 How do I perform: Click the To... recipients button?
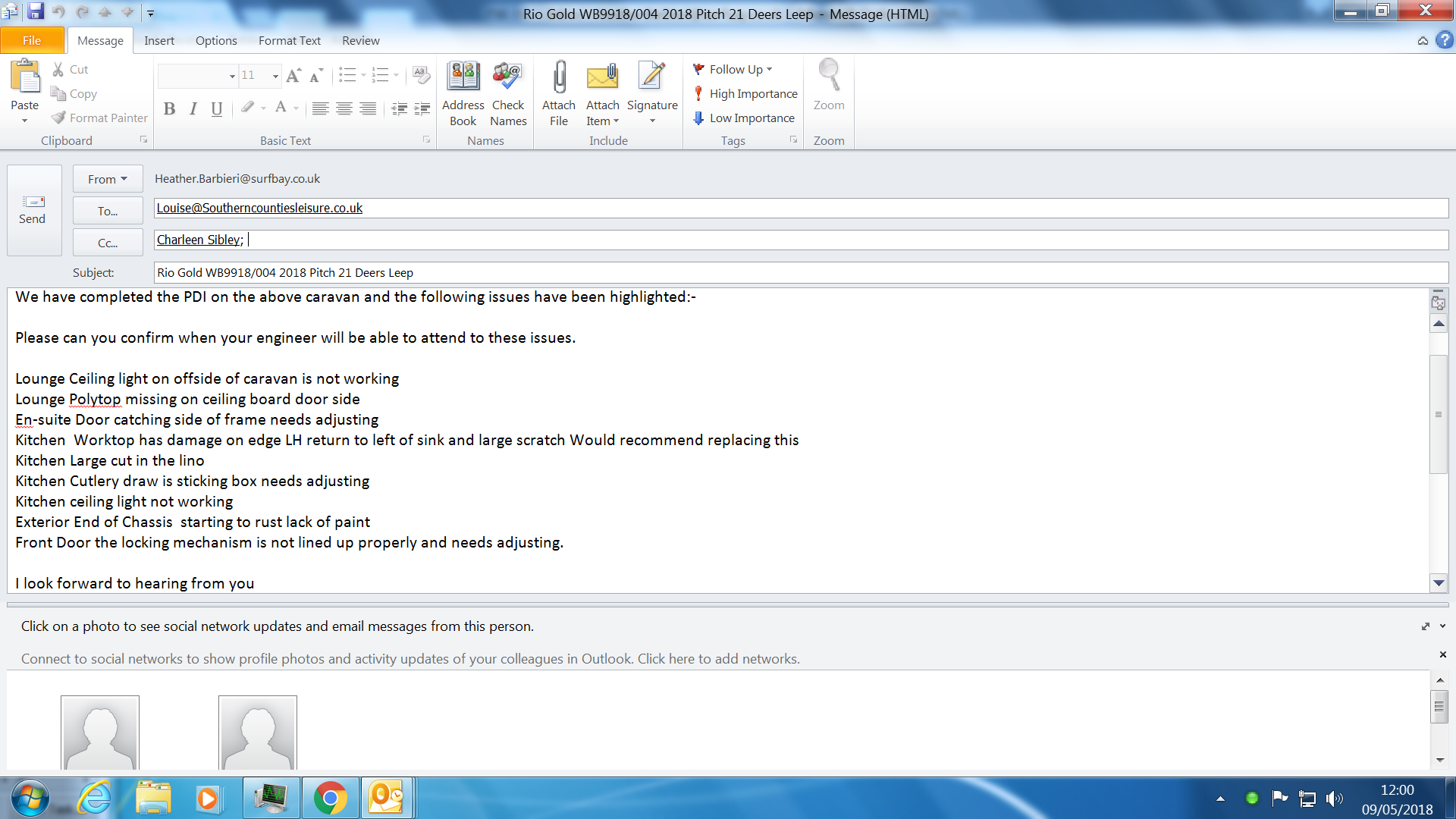click(107, 211)
